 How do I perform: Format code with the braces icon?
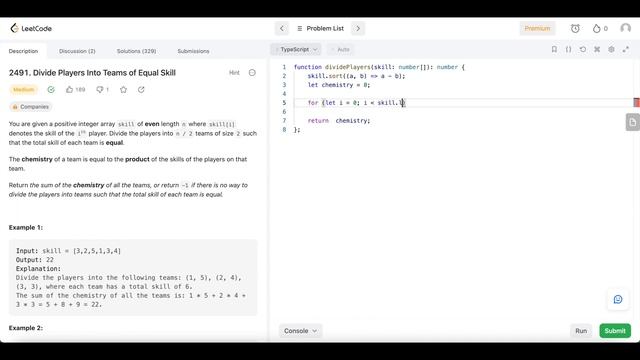568,49
